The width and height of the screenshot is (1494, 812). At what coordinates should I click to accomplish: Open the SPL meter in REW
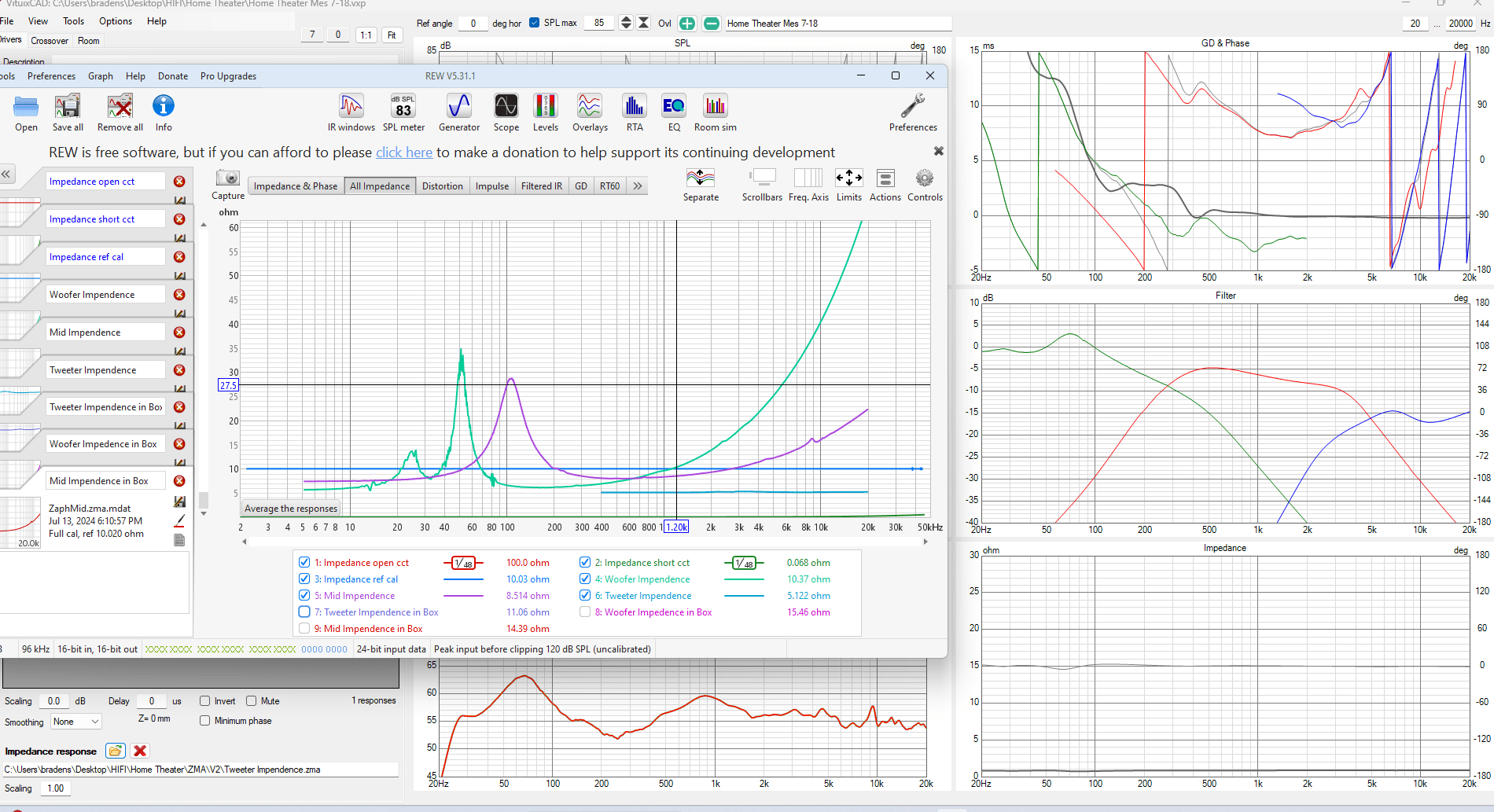tap(403, 112)
